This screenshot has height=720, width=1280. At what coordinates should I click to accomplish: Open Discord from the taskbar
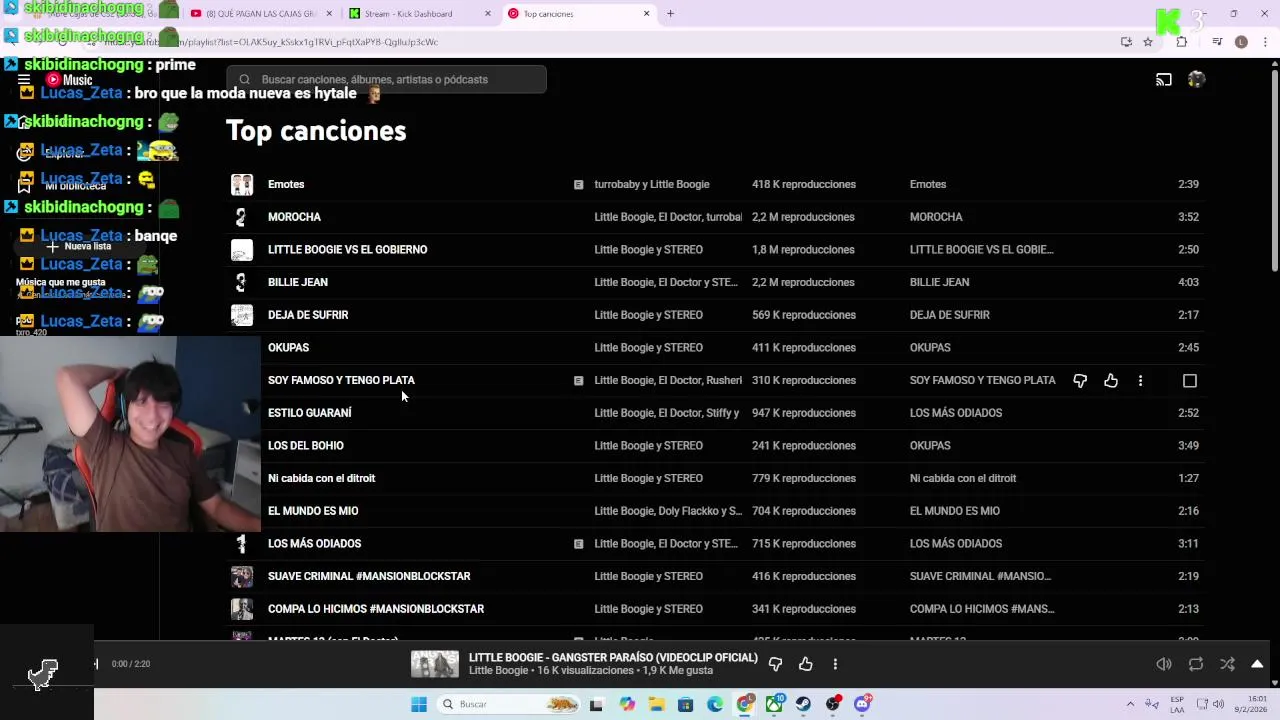coord(862,704)
